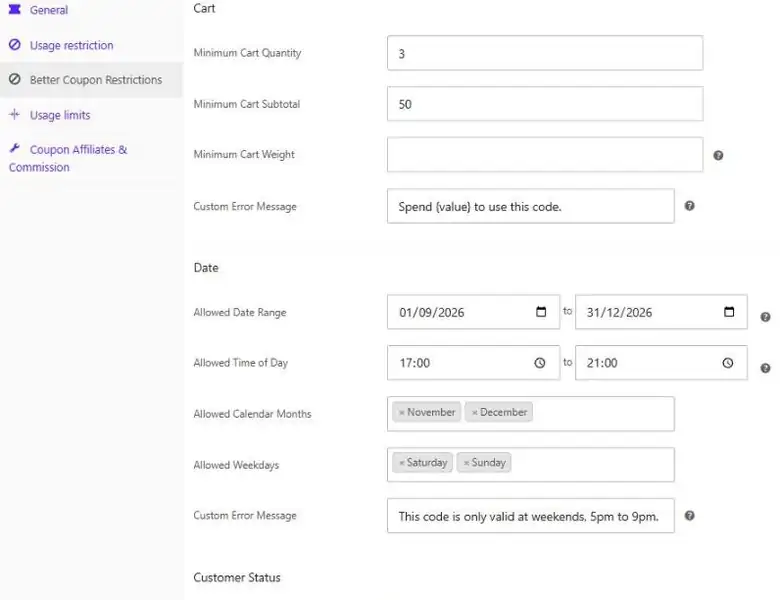This screenshot has width=780, height=600.
Task: Open Coupon Affiliates & Commission tab
Action: point(68,158)
